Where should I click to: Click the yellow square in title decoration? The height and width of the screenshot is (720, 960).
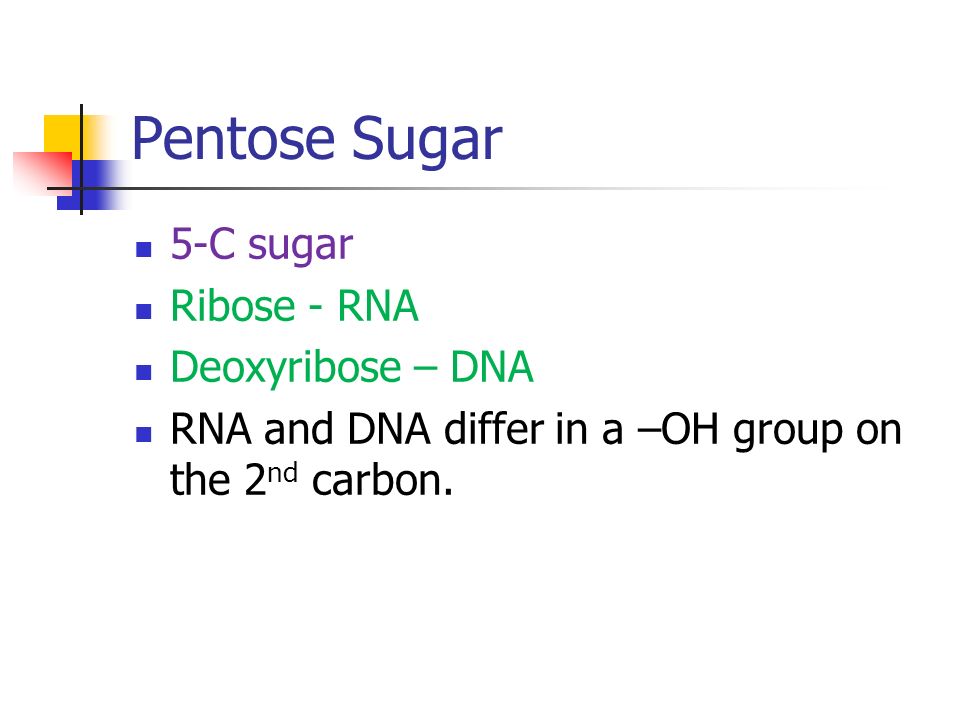(x=62, y=133)
